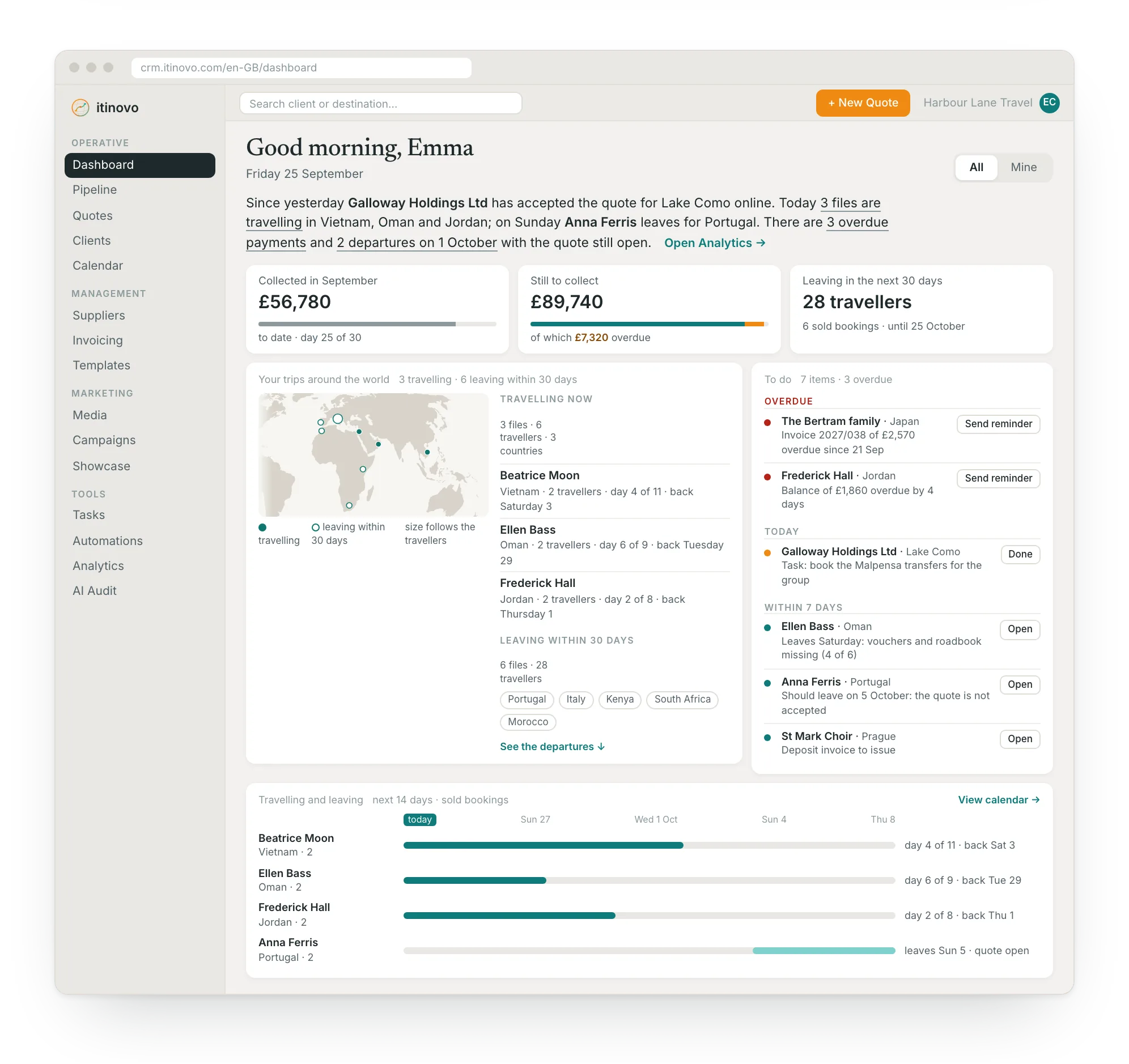Select the Italy destination chip
This screenshot has width=1129, height=1064.
(575, 700)
